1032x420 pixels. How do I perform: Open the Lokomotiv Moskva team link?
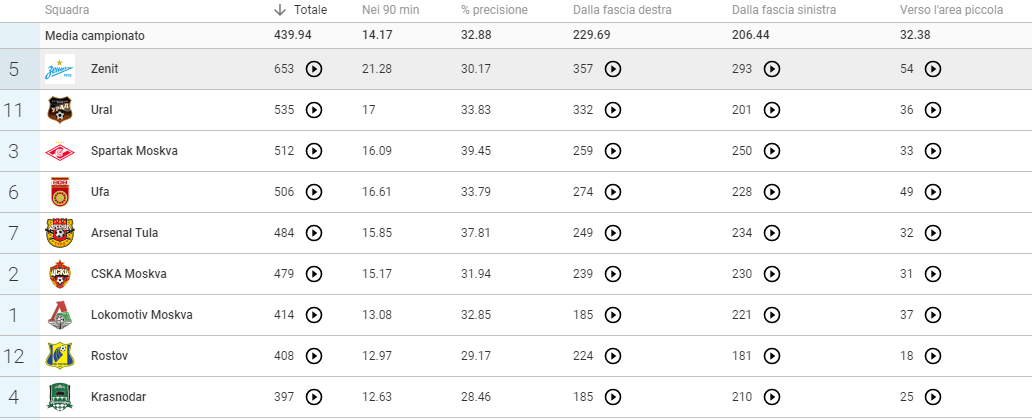pyautogui.click(x=142, y=315)
